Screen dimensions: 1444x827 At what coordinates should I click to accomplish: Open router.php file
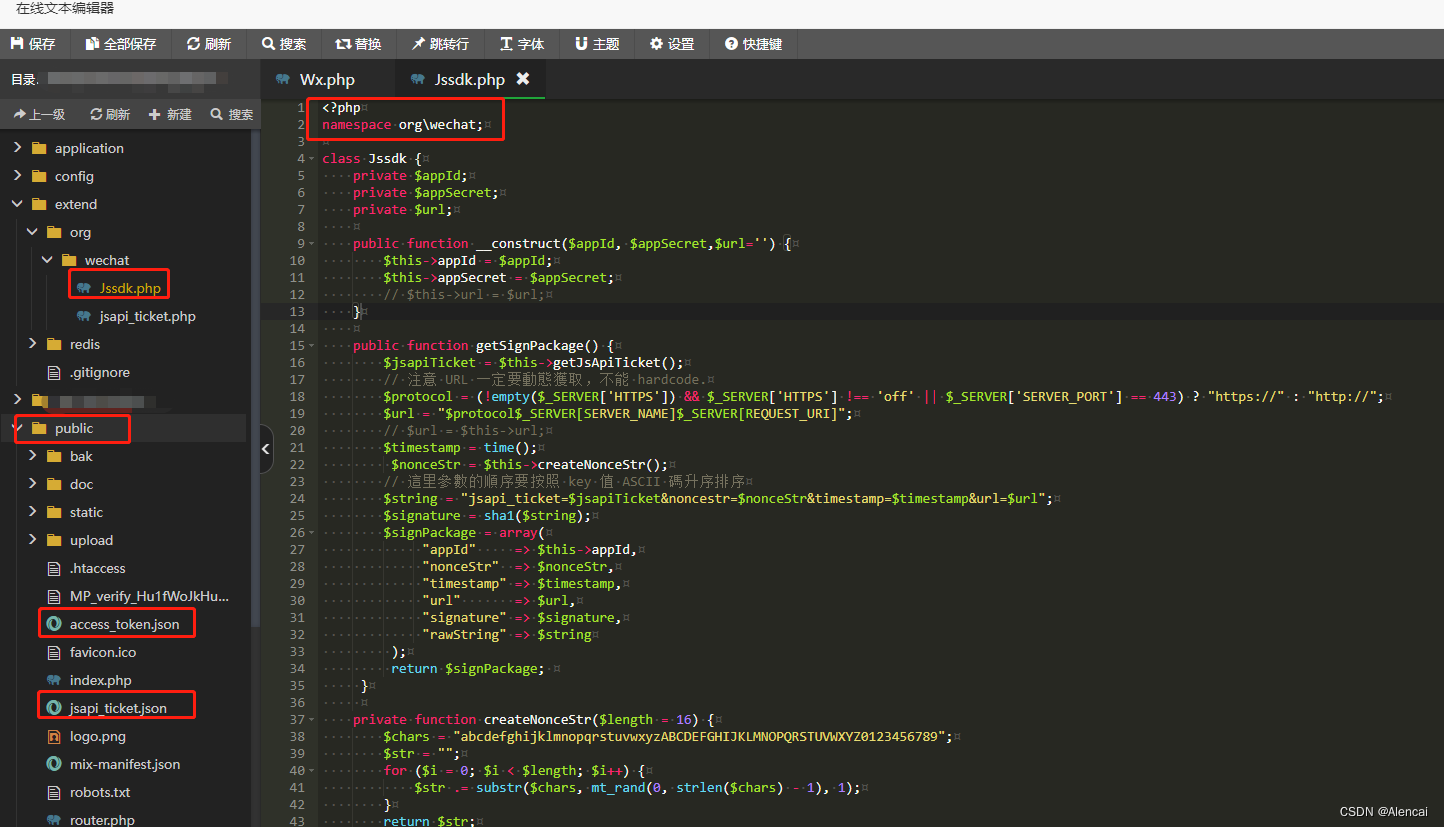102,819
